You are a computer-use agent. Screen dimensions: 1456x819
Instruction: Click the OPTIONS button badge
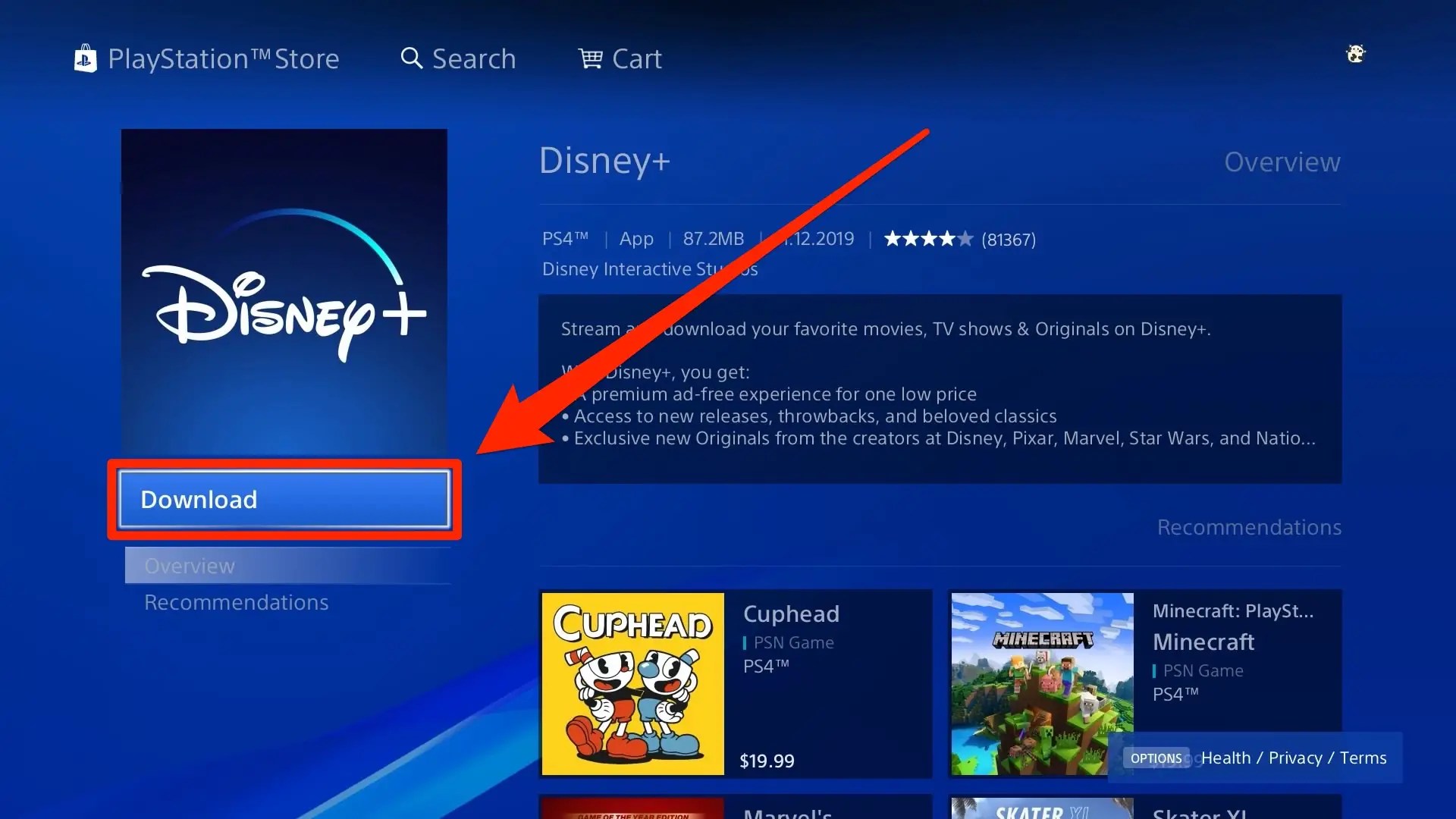(x=1156, y=758)
